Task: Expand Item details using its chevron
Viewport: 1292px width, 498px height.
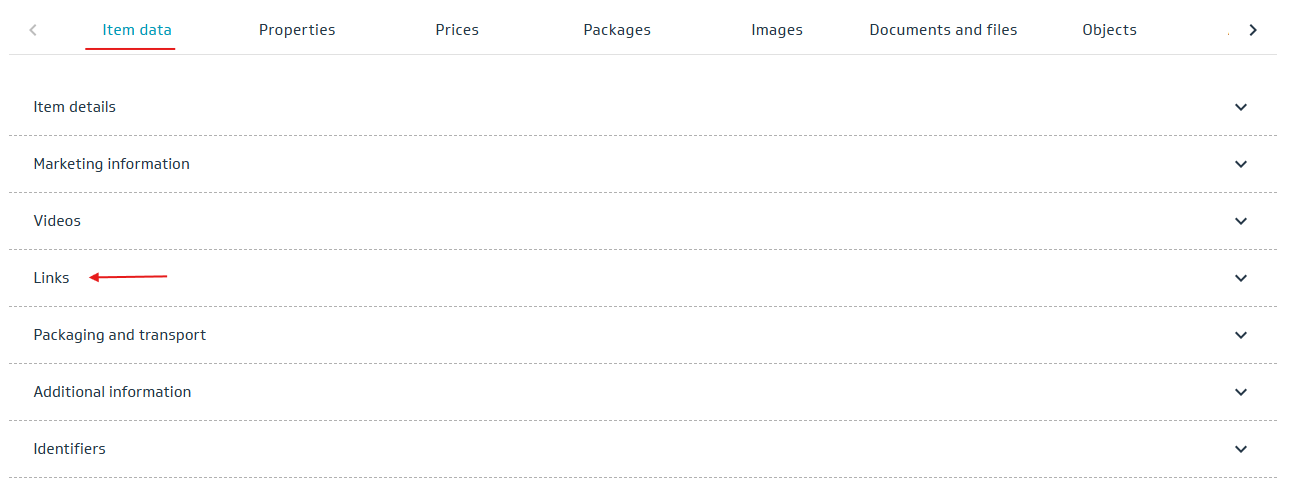Action: pyautogui.click(x=1241, y=107)
